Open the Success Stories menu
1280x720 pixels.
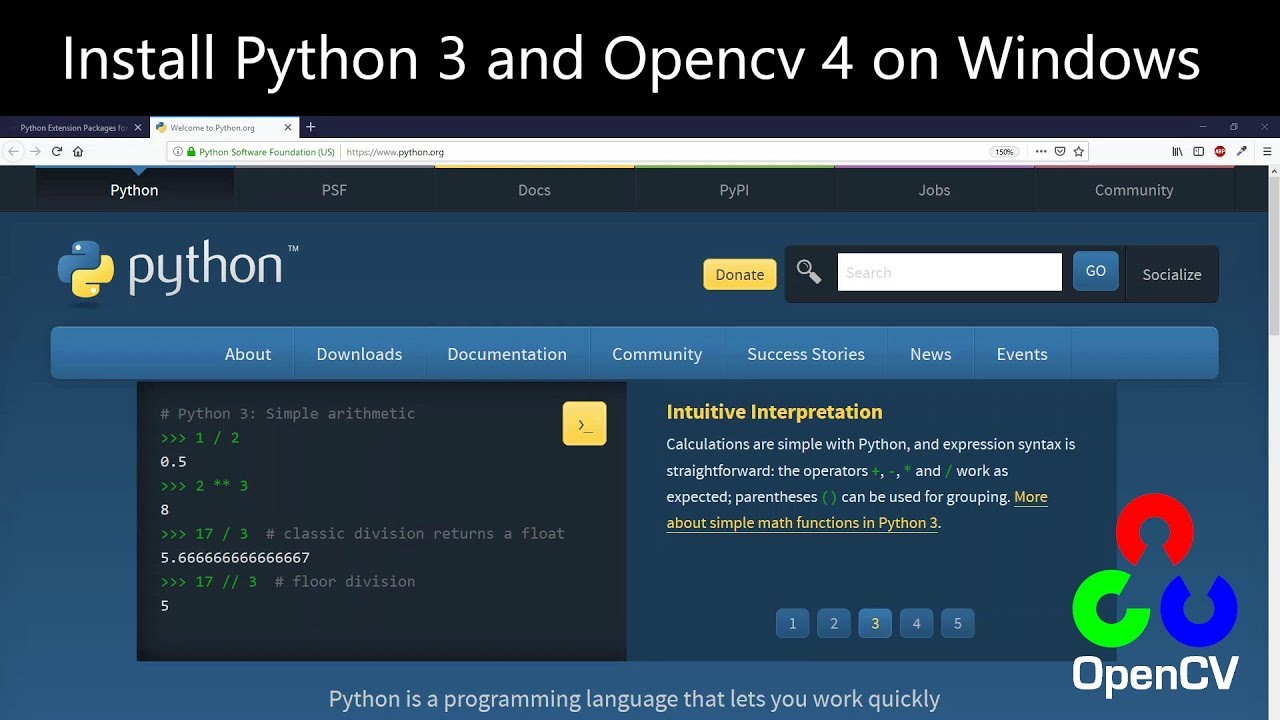(806, 354)
